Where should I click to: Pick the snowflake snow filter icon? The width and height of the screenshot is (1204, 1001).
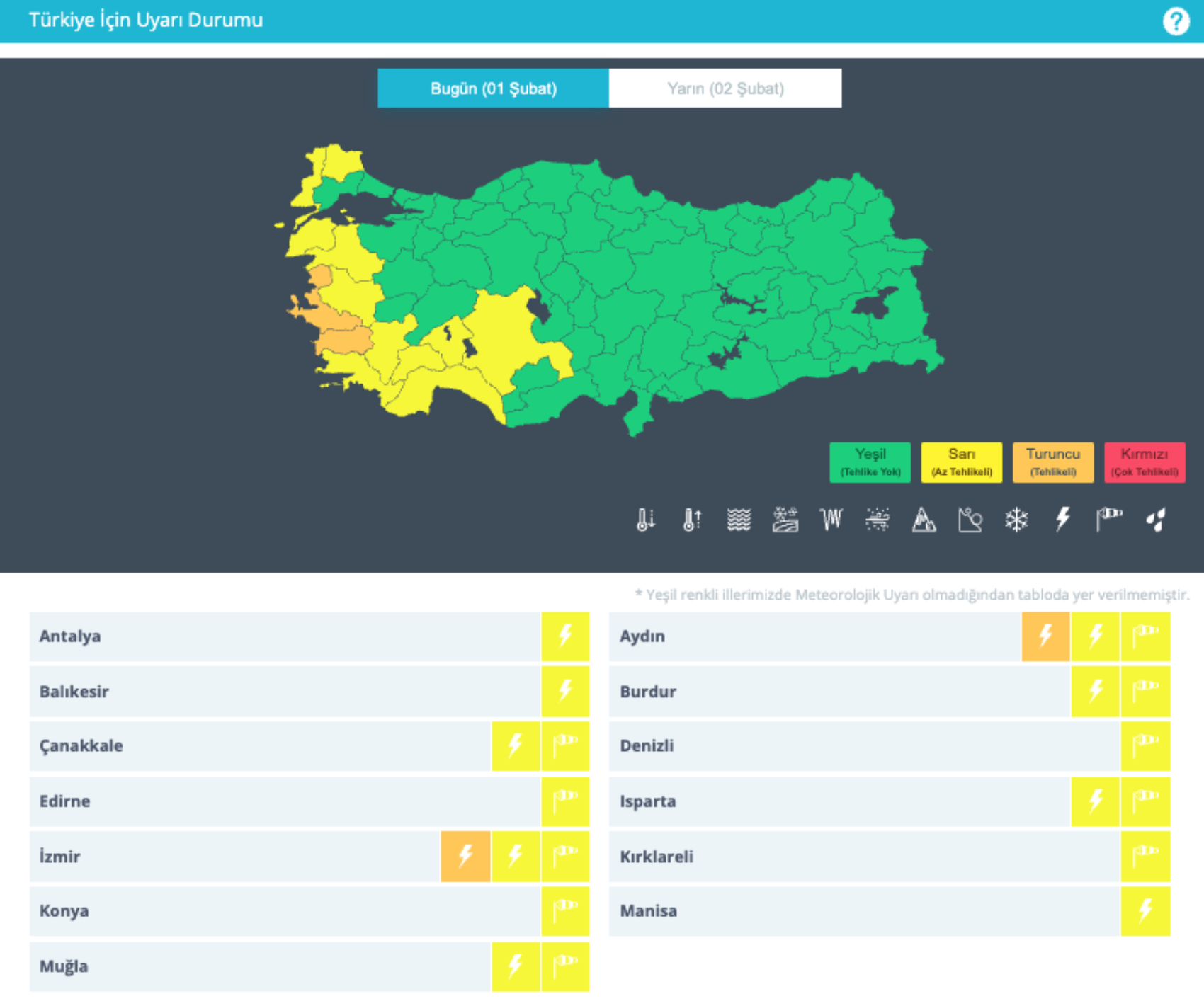(x=1016, y=520)
